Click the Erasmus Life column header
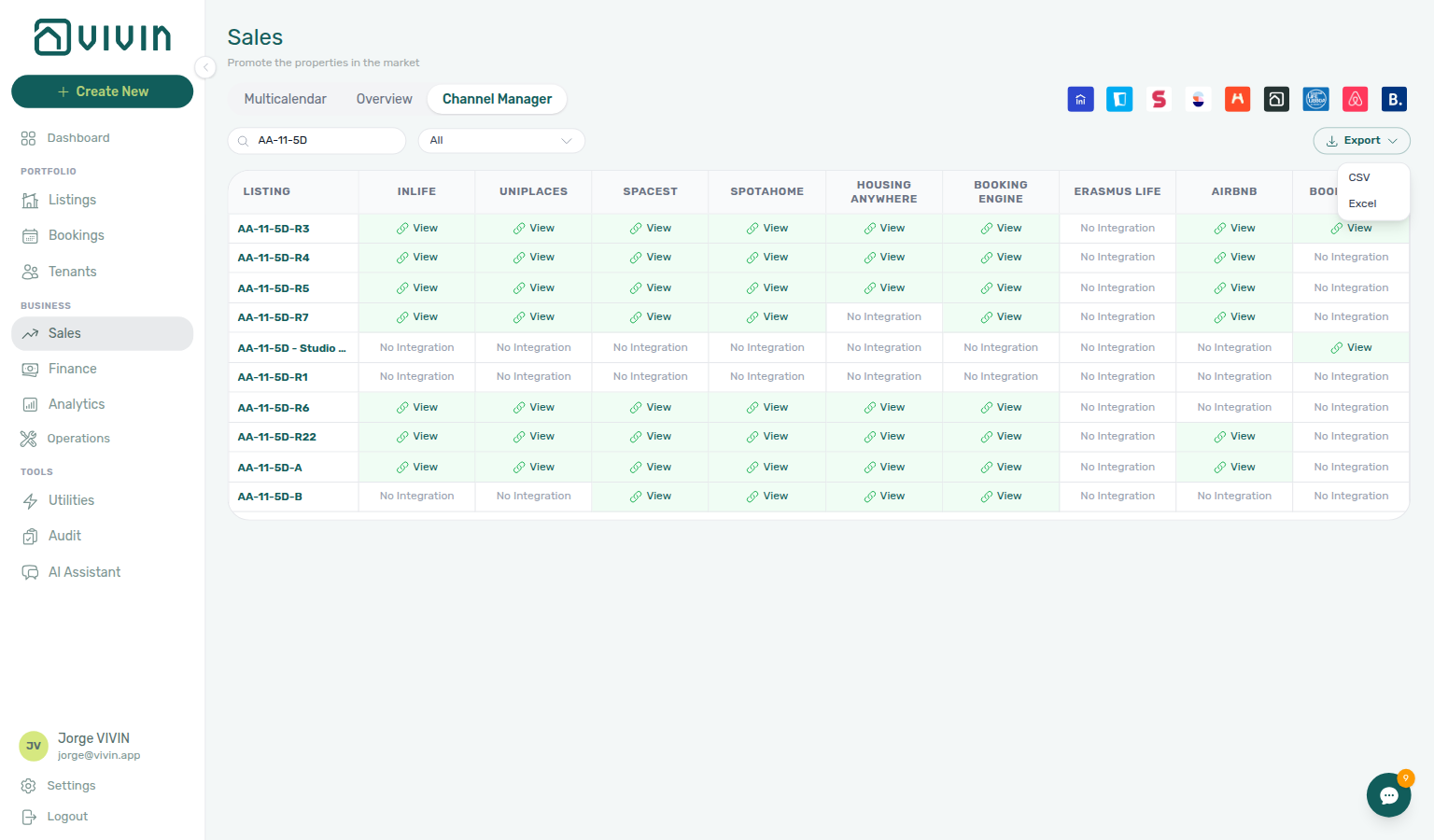 point(1118,191)
